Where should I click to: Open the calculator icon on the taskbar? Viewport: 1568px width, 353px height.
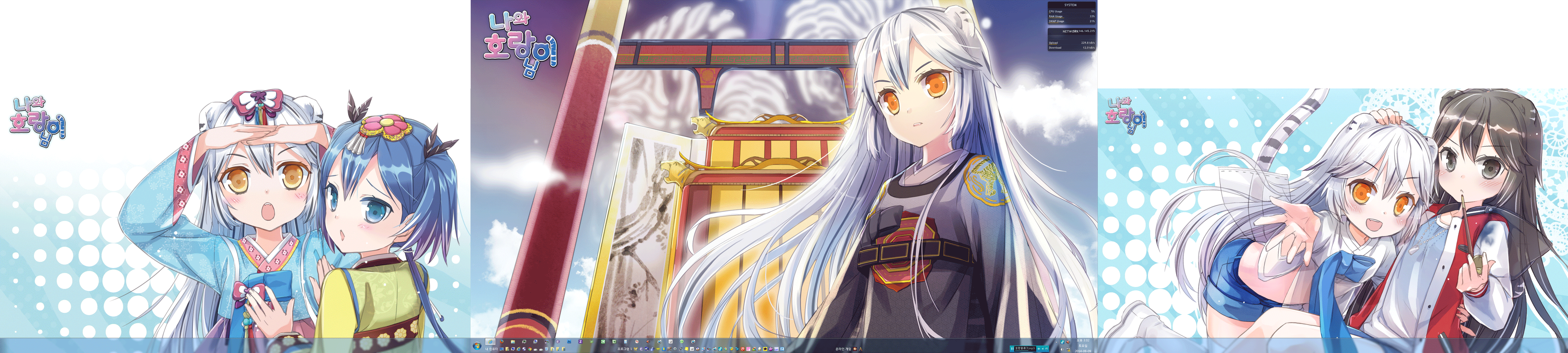click(x=626, y=342)
